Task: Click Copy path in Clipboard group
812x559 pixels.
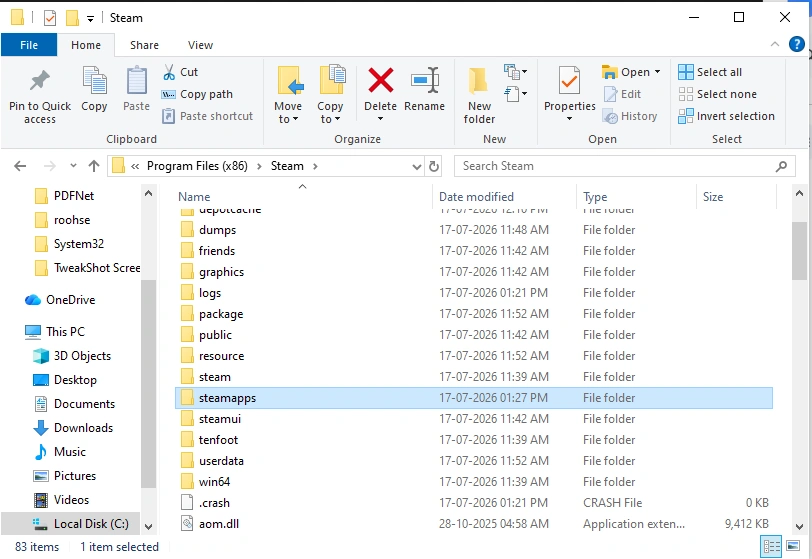Action: (x=197, y=94)
